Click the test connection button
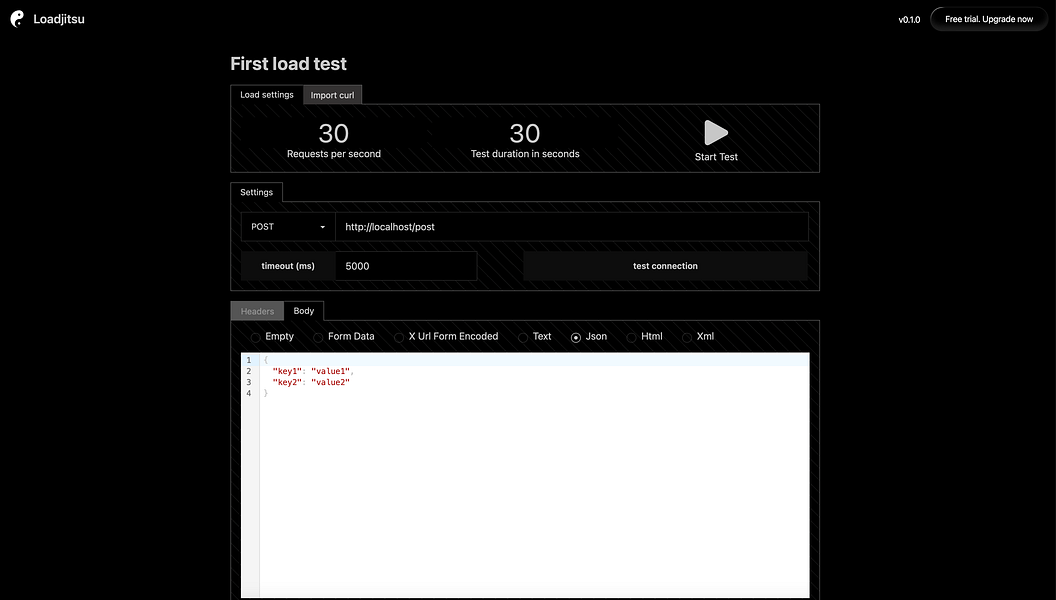The width and height of the screenshot is (1056, 600). pyautogui.click(x=665, y=266)
